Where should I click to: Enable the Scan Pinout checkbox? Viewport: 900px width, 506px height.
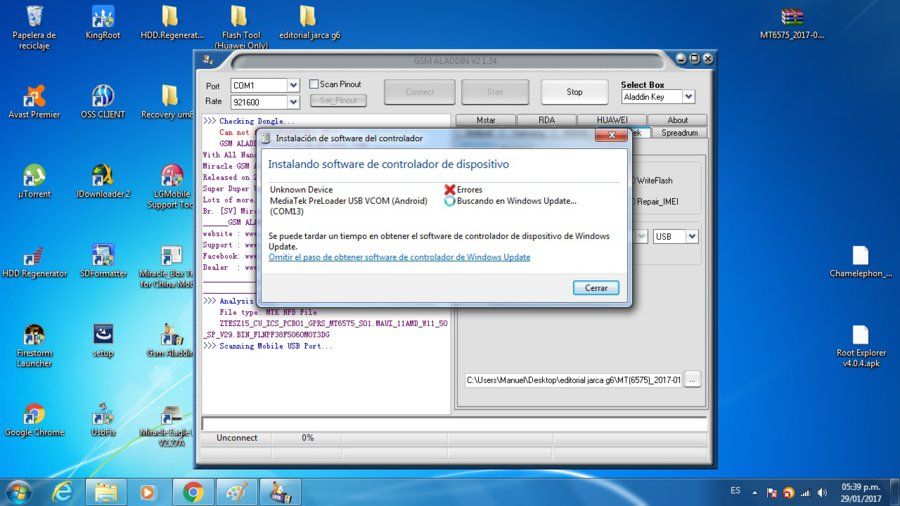pyautogui.click(x=314, y=84)
